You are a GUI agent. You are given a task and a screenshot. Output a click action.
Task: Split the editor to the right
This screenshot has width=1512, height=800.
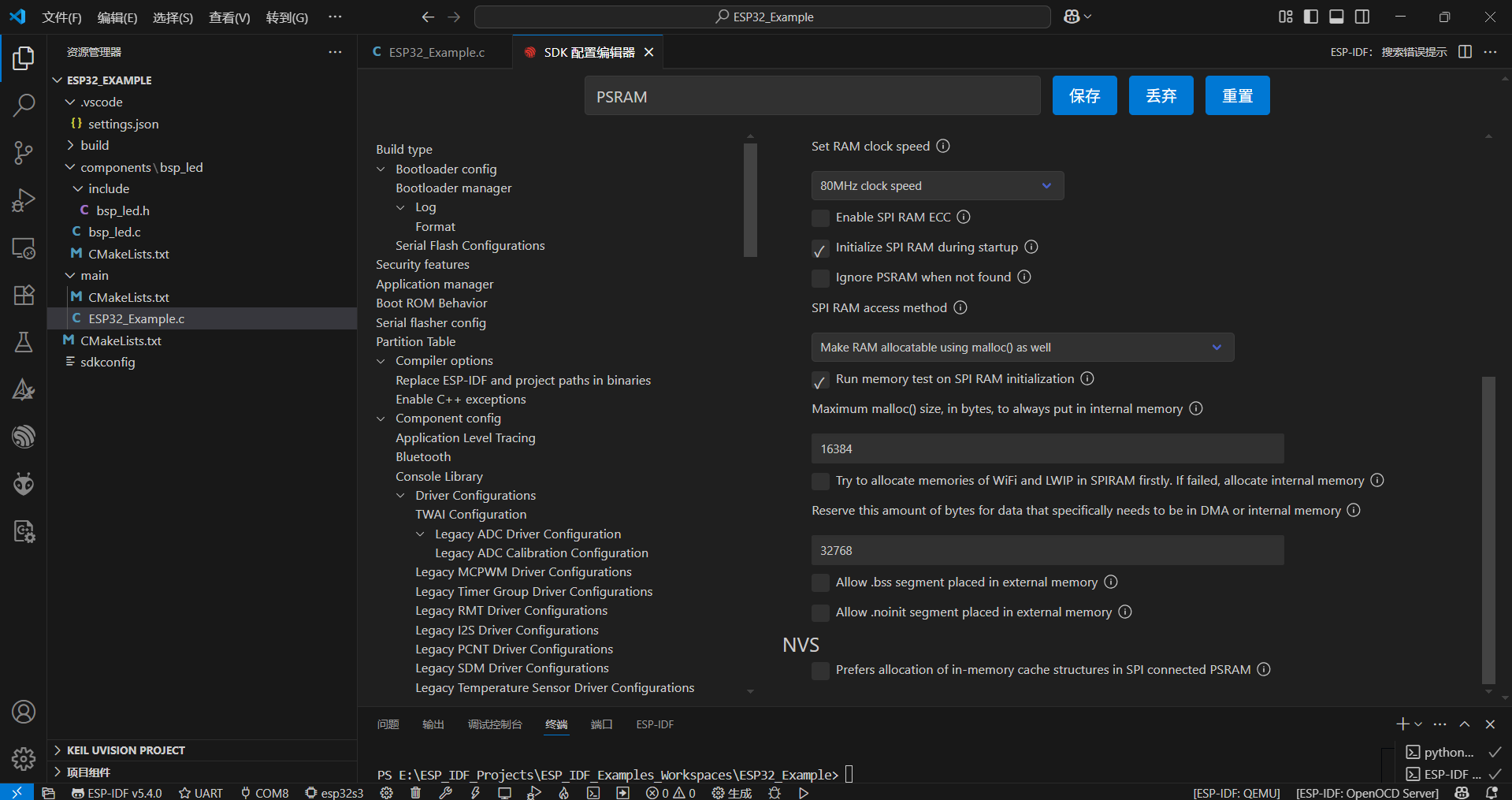click(x=1465, y=52)
